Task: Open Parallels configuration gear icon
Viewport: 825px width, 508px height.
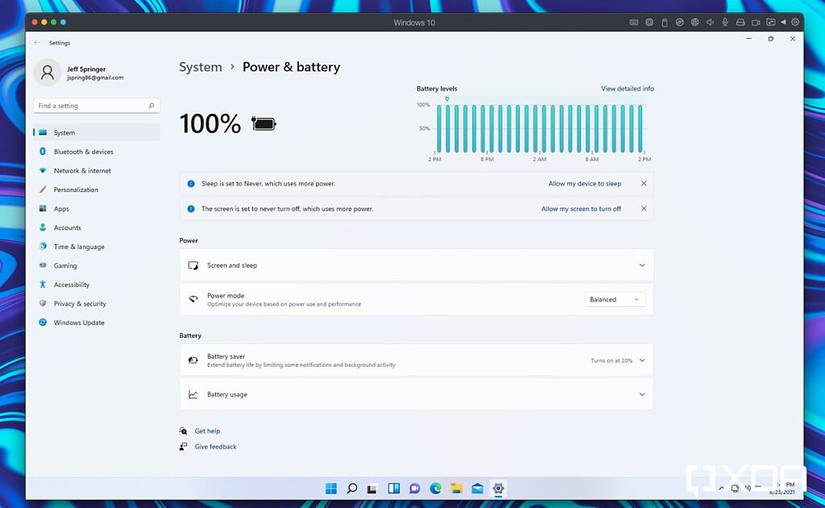Action: pyautogui.click(x=796, y=22)
